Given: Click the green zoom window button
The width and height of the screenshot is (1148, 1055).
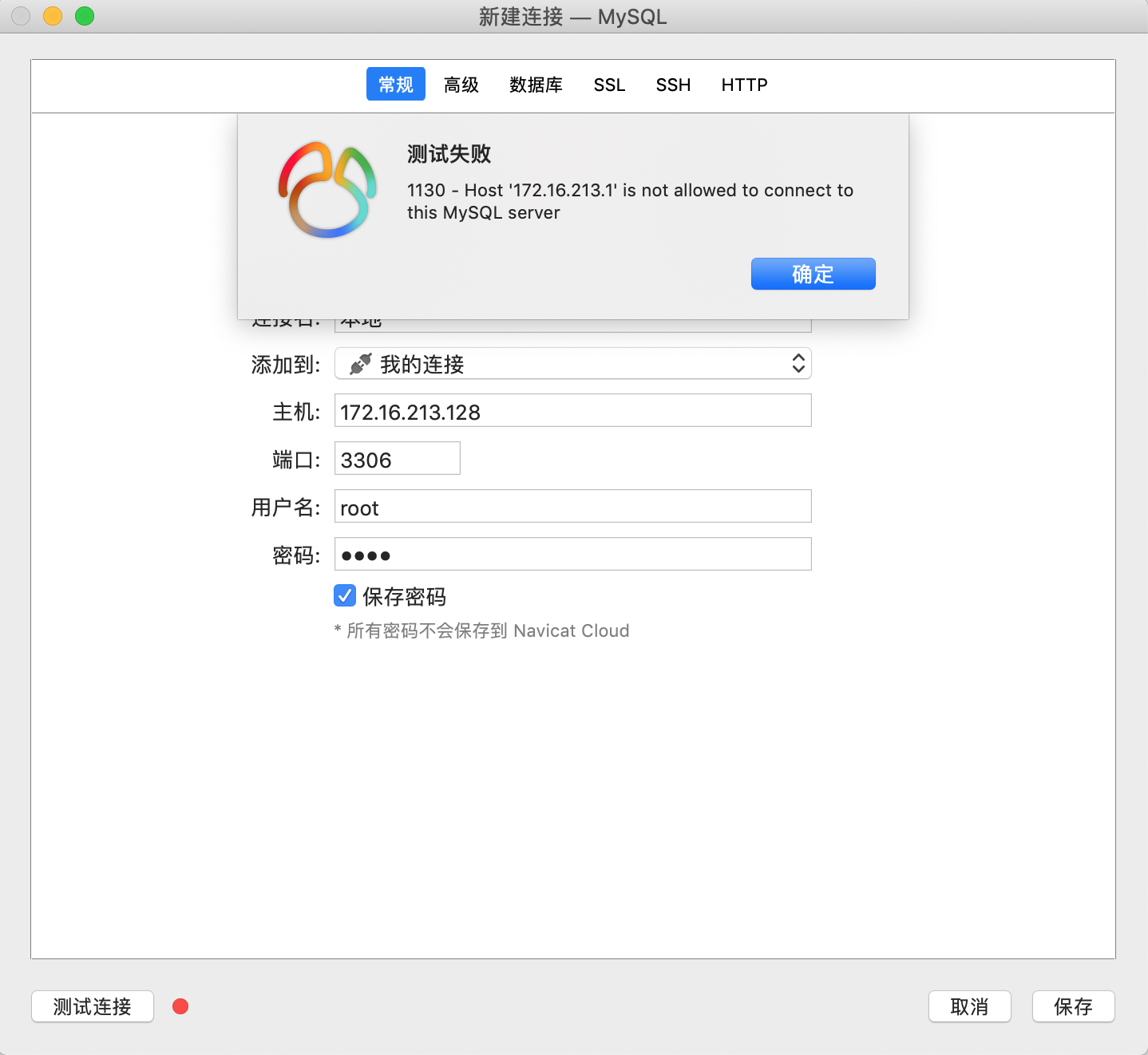Looking at the screenshot, I should (85, 16).
